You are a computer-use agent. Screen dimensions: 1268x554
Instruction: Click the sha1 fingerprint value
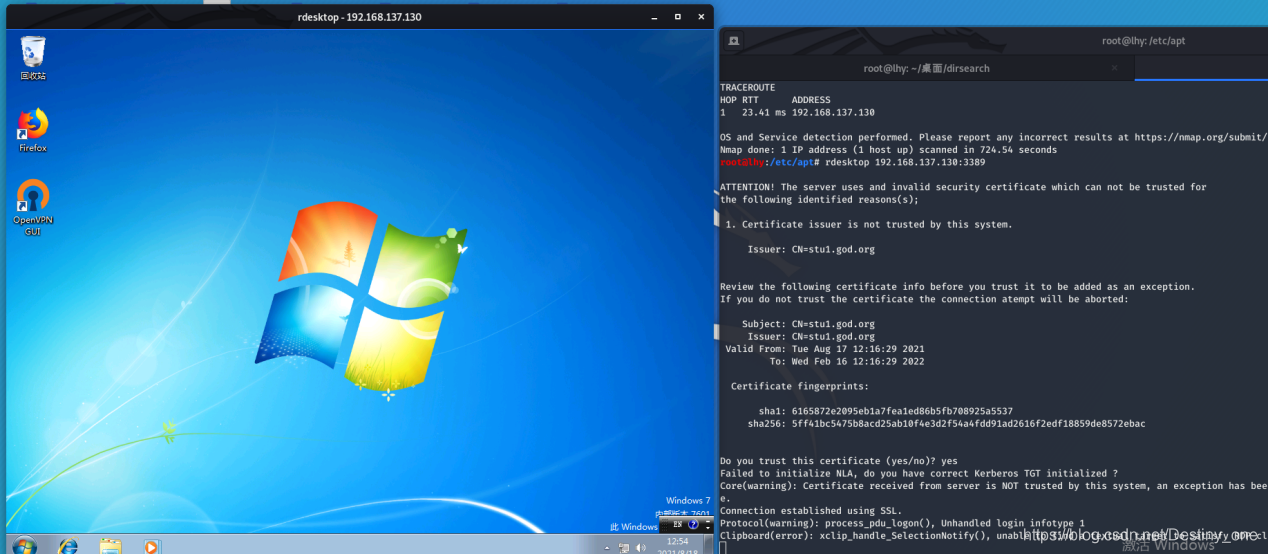pos(902,411)
